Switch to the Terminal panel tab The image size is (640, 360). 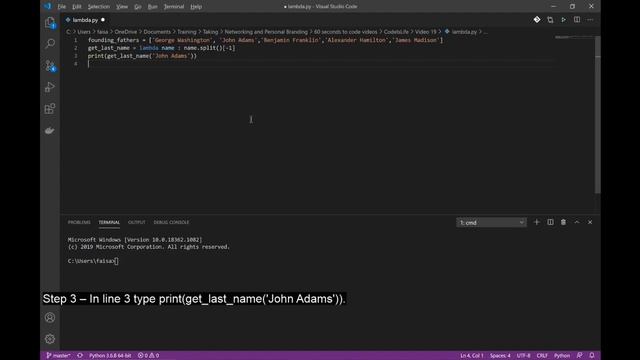pyautogui.click(x=109, y=222)
